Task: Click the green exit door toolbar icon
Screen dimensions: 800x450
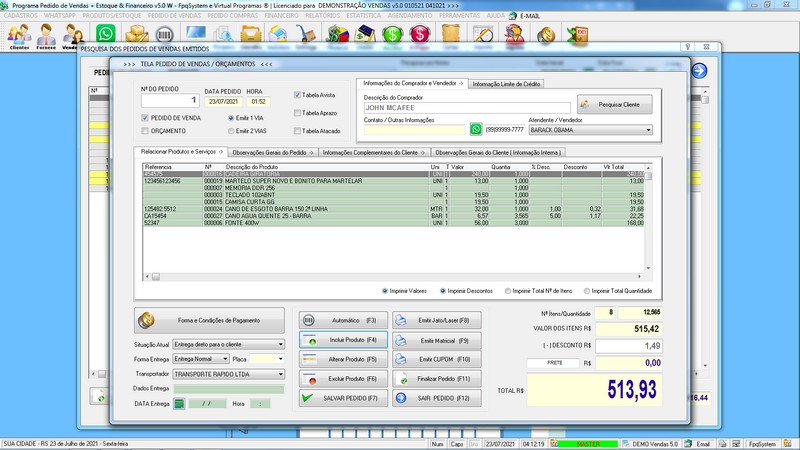Action: [x=578, y=34]
